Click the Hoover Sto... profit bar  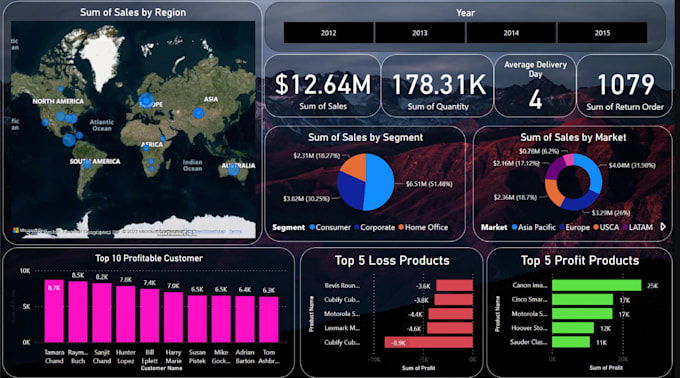point(572,328)
